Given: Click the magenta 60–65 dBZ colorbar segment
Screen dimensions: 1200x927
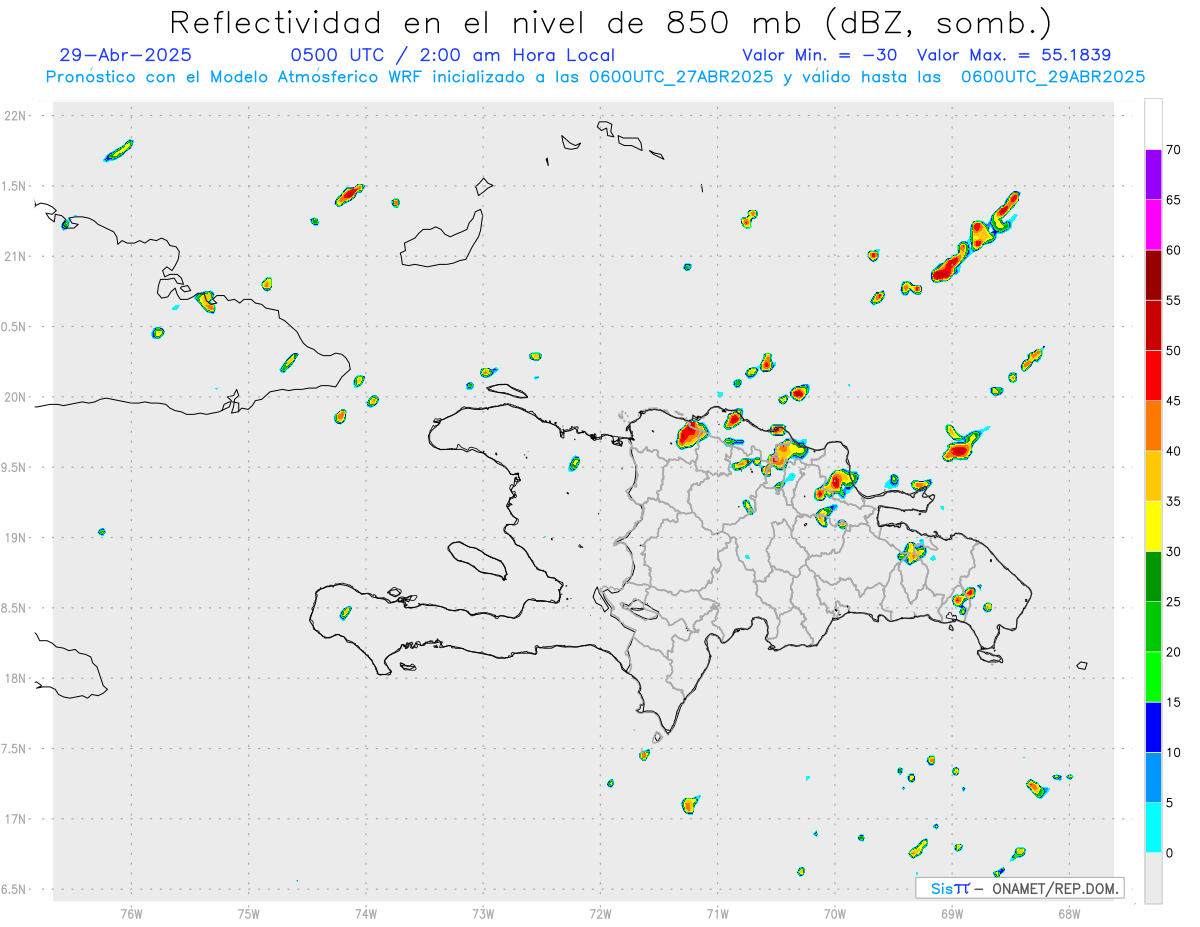Looking at the screenshot, I should [x=1153, y=225].
